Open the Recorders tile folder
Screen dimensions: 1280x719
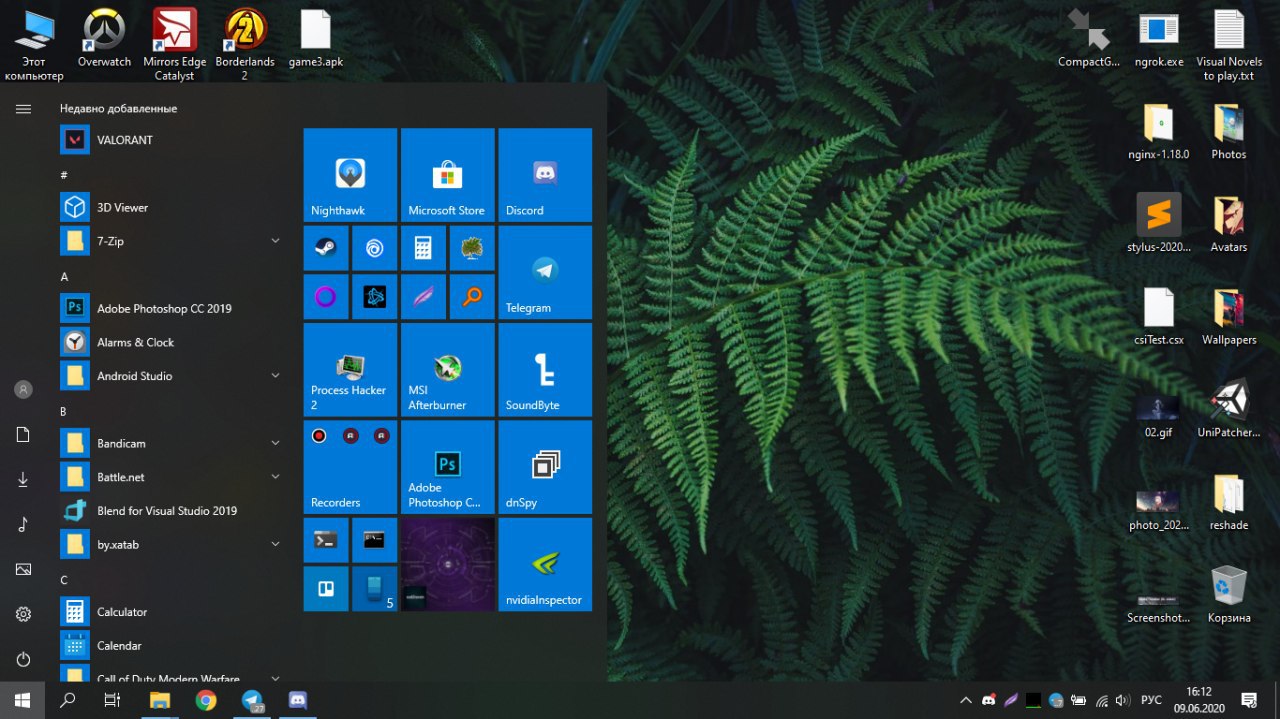click(350, 467)
